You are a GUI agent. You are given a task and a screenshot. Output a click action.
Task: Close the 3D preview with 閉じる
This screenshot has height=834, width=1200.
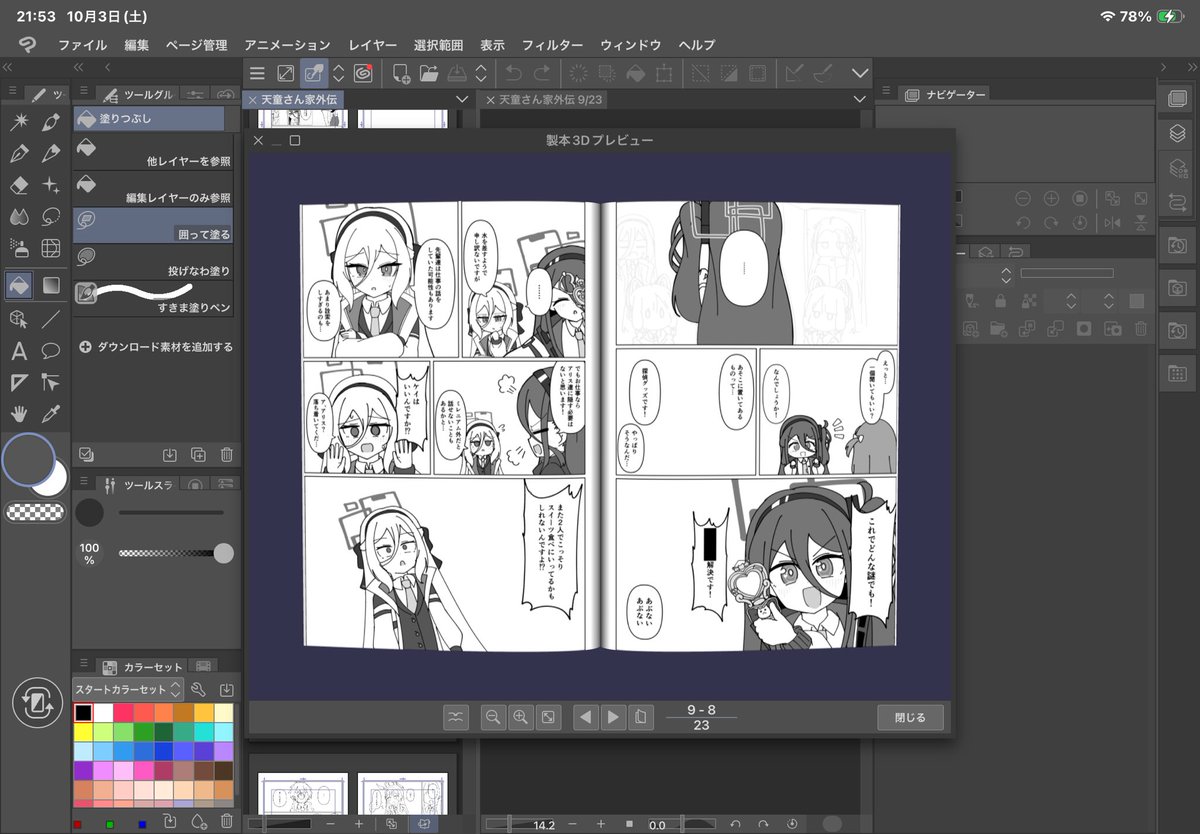pyautogui.click(x=910, y=717)
